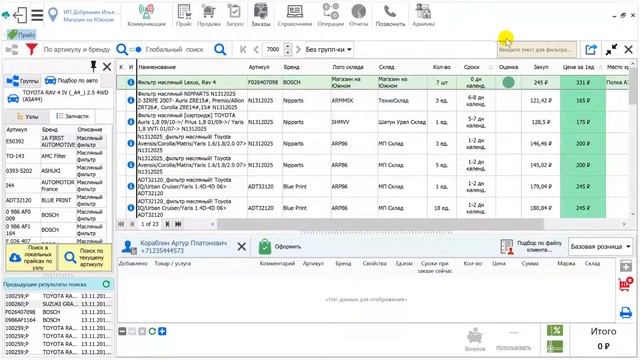This screenshot has height=360, width=640.
Task: Open the hamburger menu icon
Action: (x=37, y=15)
